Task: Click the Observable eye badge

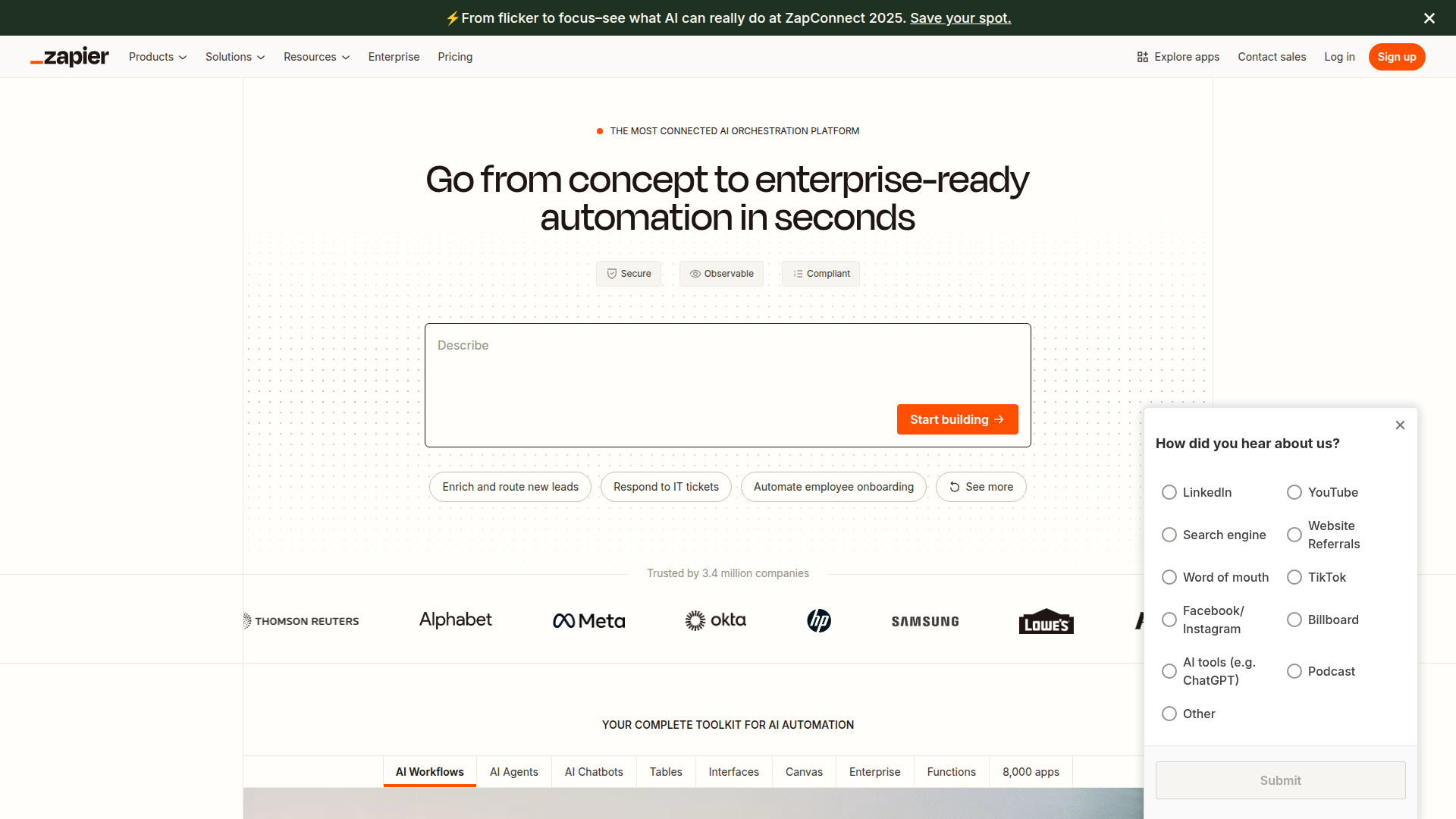Action: coord(721,274)
